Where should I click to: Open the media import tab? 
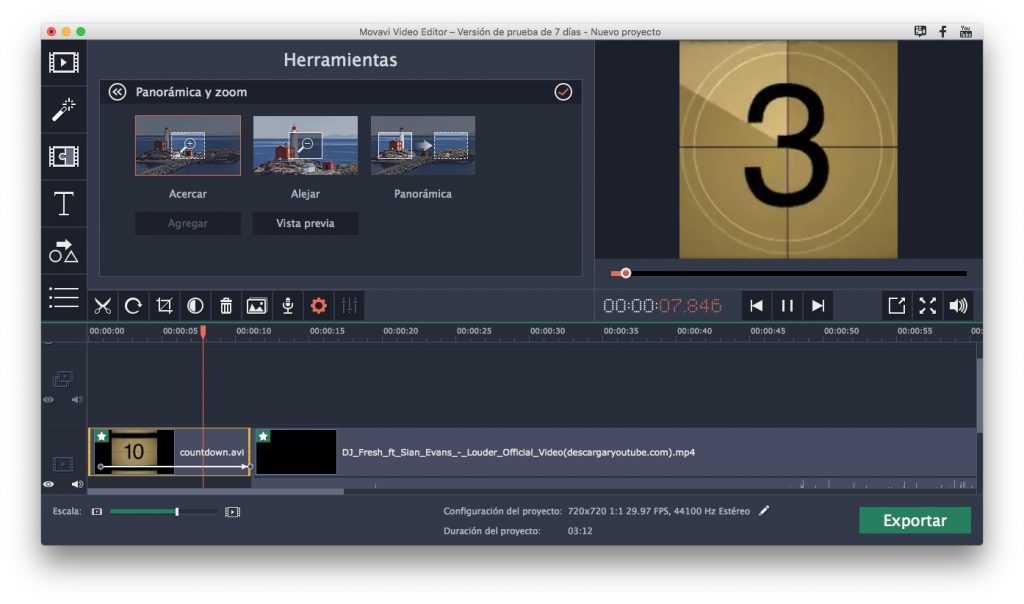click(63, 63)
